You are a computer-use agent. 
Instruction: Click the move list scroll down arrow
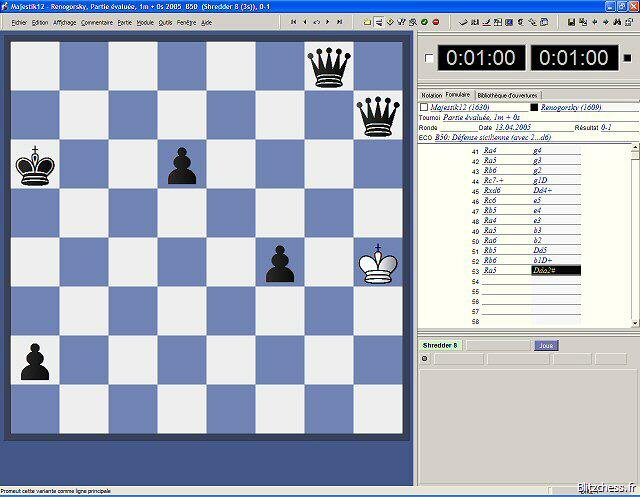(x=635, y=322)
